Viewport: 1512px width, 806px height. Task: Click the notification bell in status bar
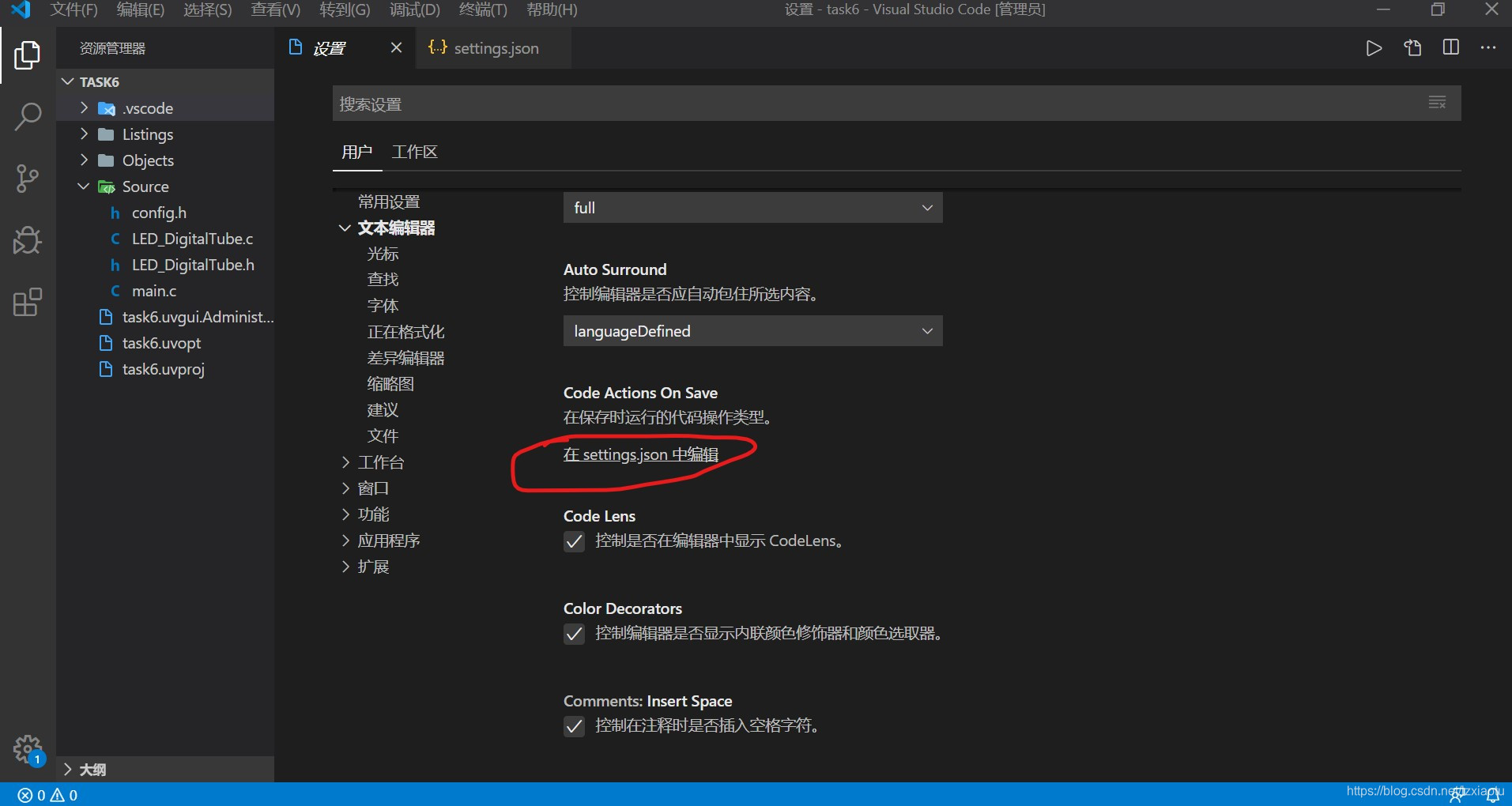(1492, 795)
